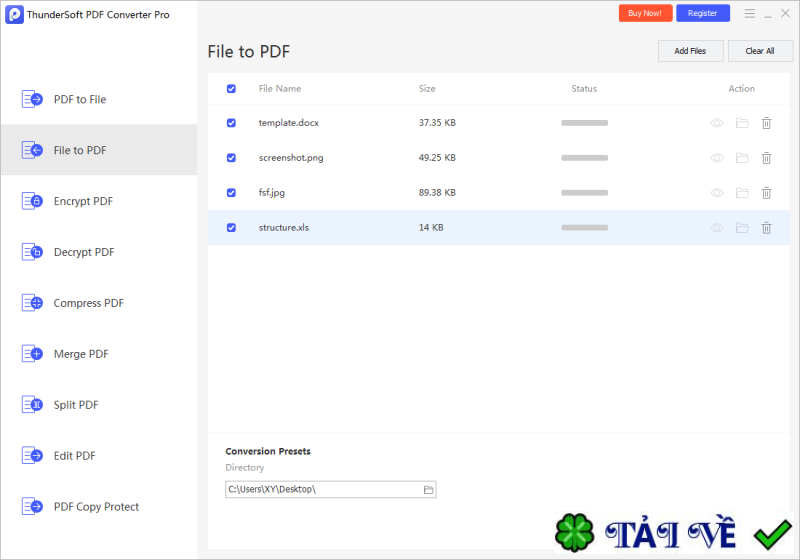Switch to PDF to File mode
The height and width of the screenshot is (560, 800).
[x=99, y=99]
